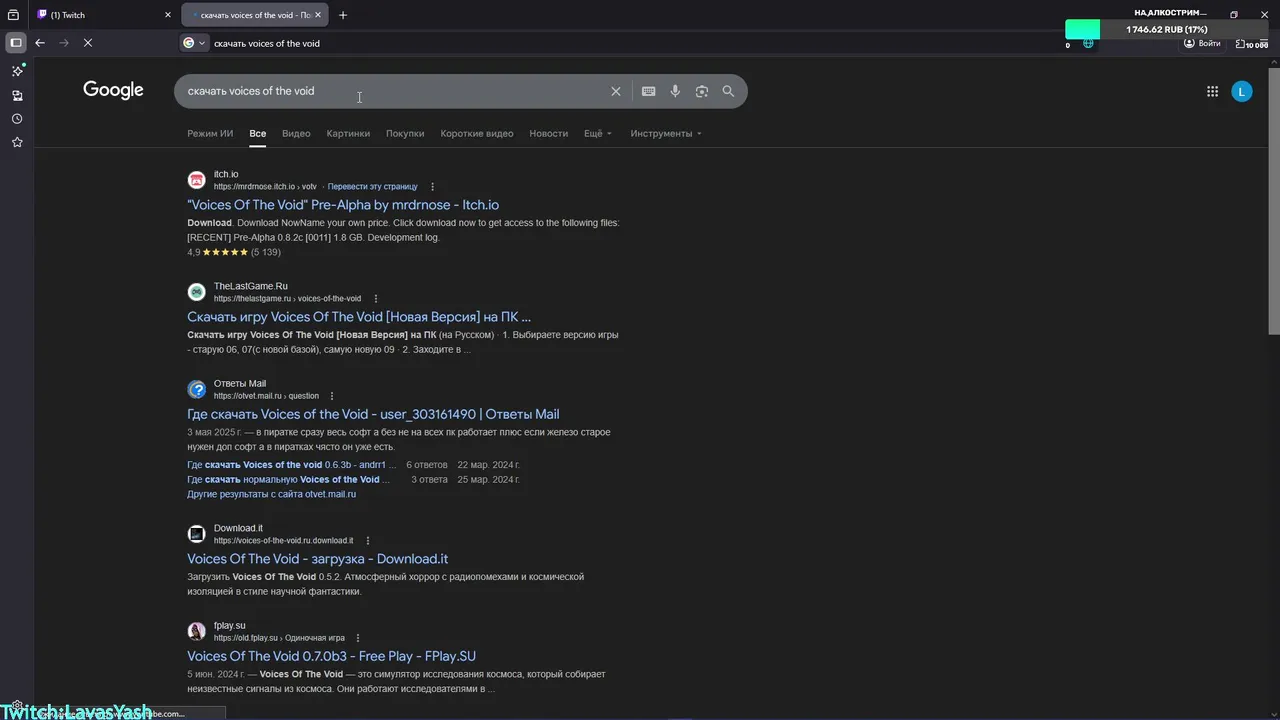Select the Новости search tab
Screen dimensions: 1280x720
[549, 133]
